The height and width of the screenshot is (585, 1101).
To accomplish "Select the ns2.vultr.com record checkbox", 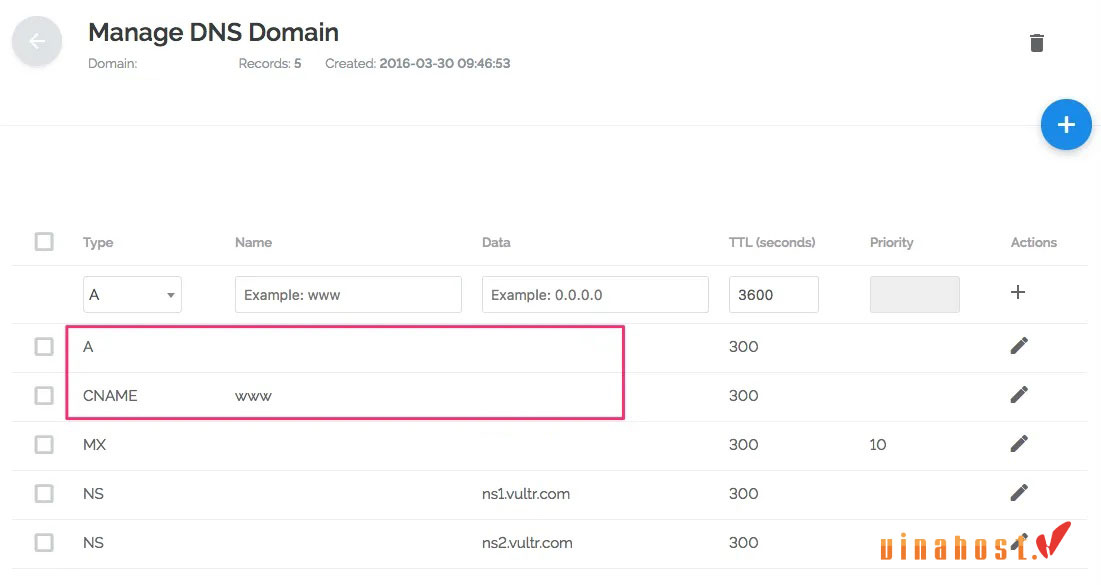I will 44,543.
